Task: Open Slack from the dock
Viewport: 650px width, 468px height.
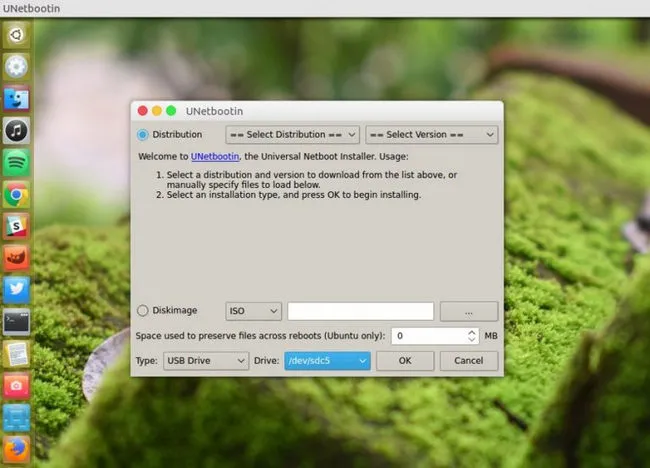Action: [x=16, y=226]
